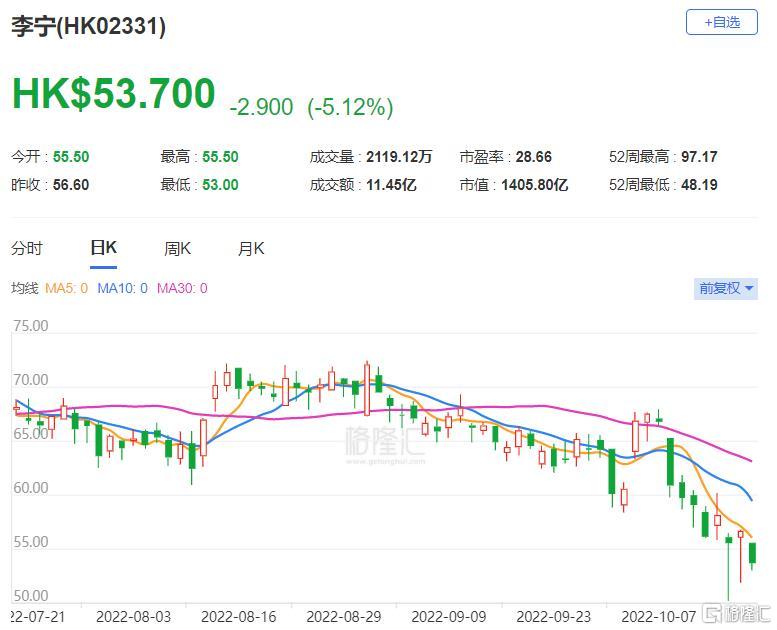Screen dimensions: 777x630
Task: Select the 日K daily chart tab
Action: (103, 249)
